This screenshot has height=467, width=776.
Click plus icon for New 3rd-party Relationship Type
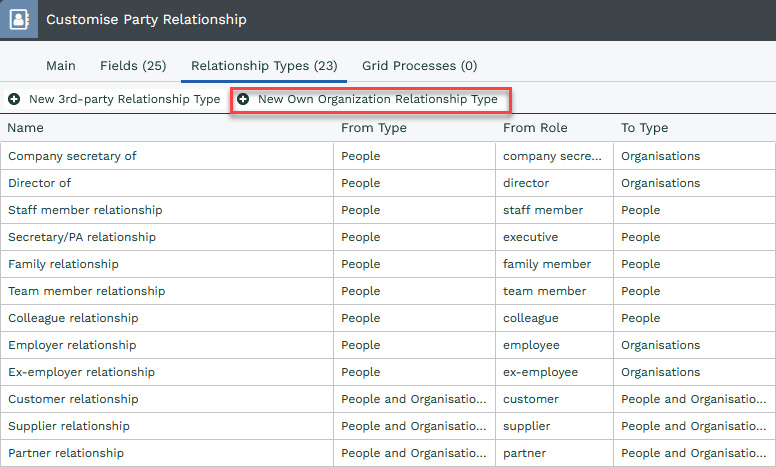tap(14, 100)
